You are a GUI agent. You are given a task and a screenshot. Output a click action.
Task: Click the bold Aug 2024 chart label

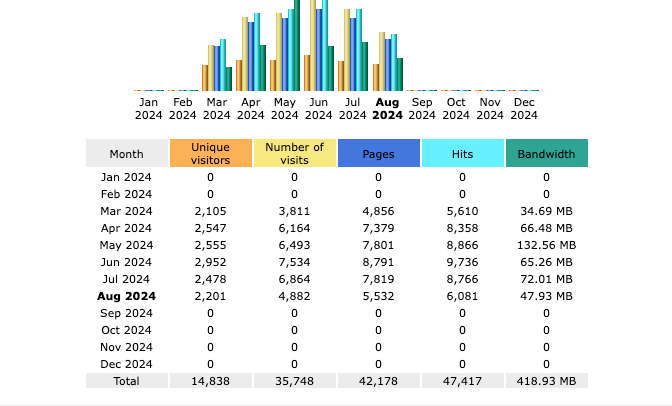pyautogui.click(x=387, y=108)
